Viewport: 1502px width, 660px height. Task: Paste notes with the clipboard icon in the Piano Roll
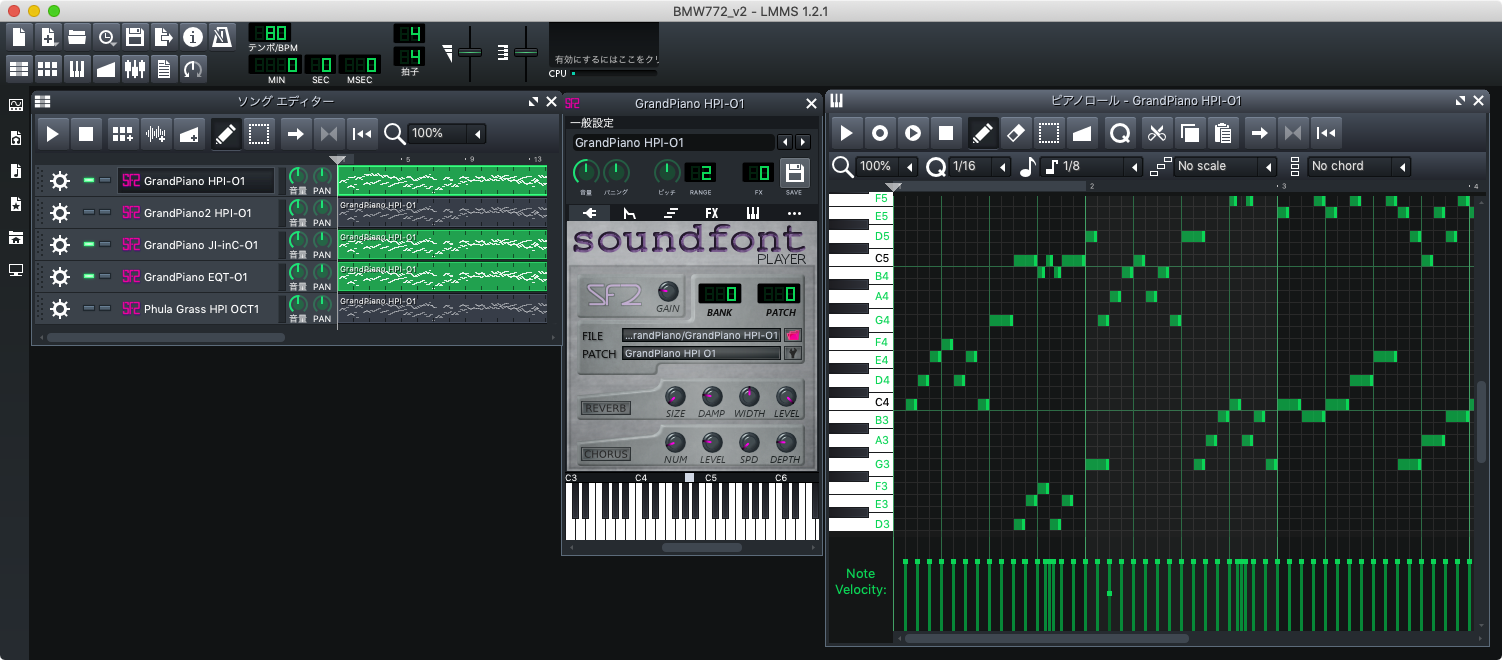click(x=1223, y=132)
